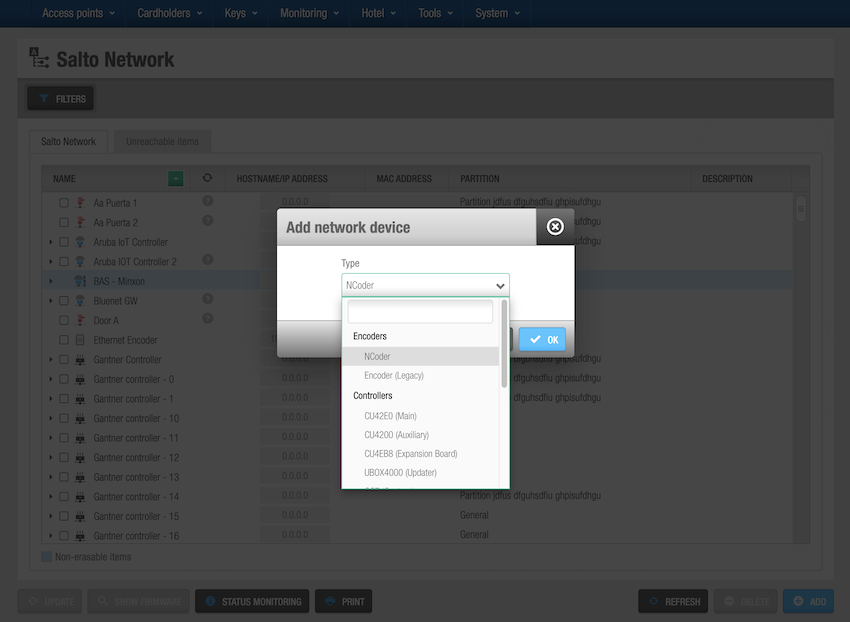The height and width of the screenshot is (622, 850).
Task: Open the Cardholders menu
Action: click(170, 13)
